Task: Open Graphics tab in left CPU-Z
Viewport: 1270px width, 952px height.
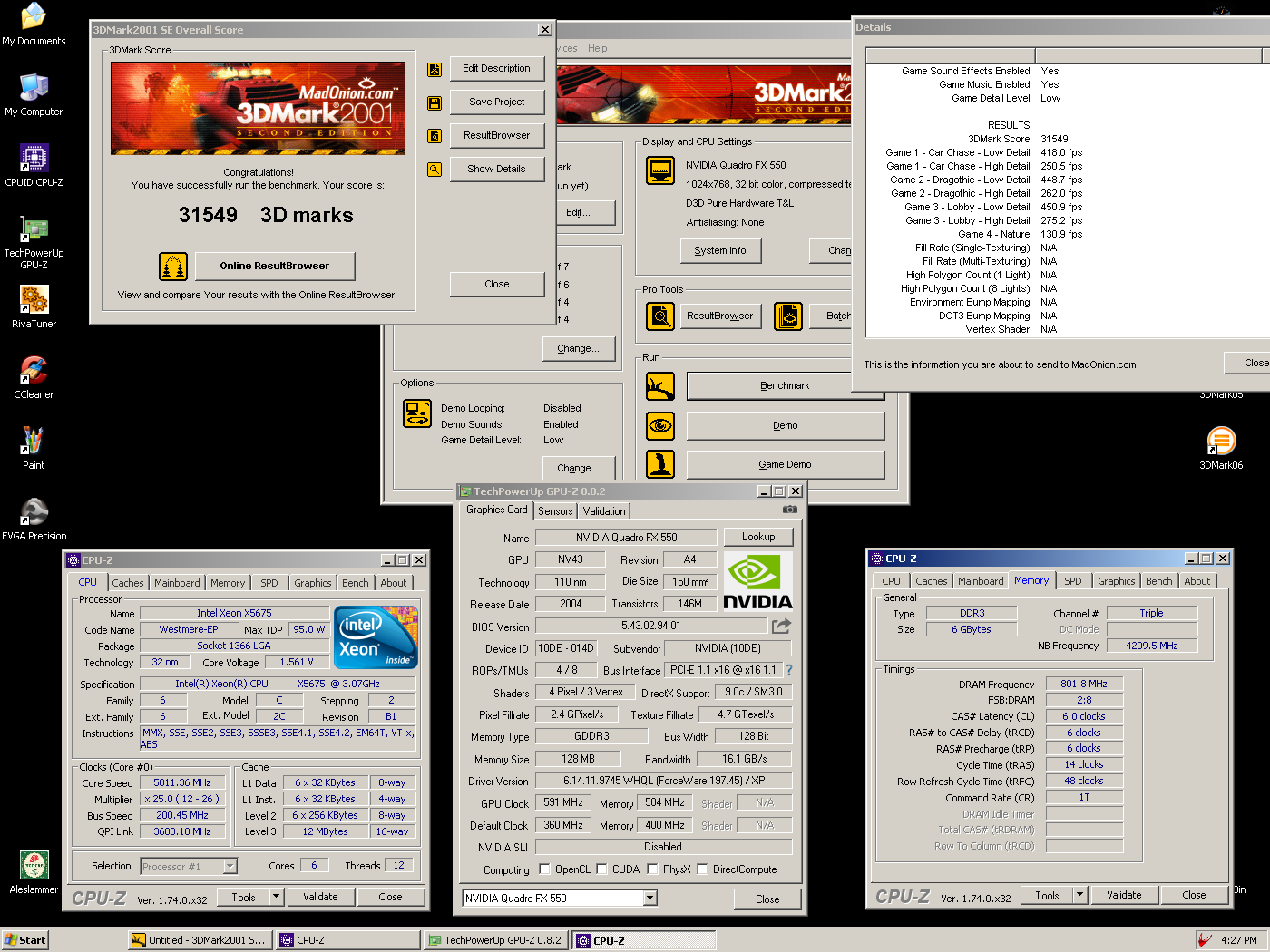Action: 313,583
